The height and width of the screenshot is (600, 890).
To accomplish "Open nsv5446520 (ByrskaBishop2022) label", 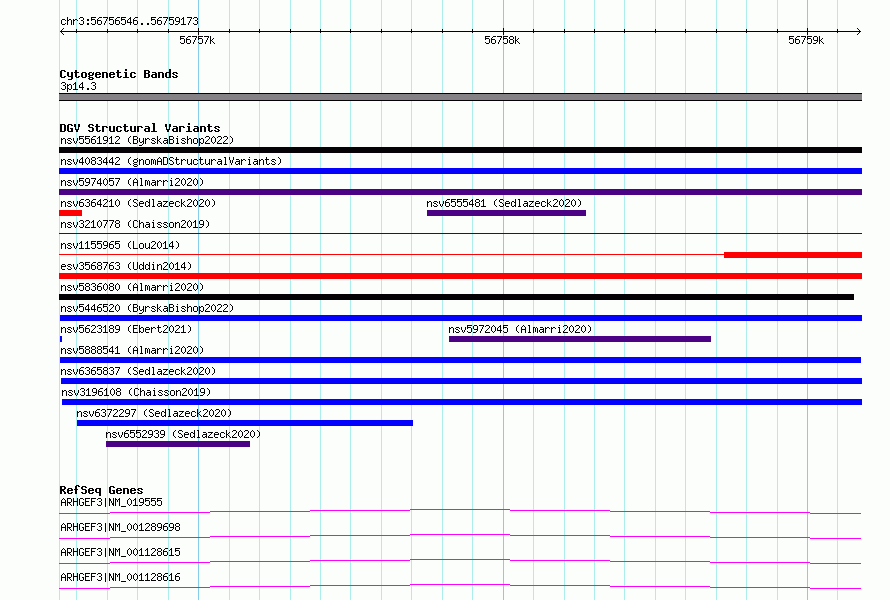I will (146, 308).
